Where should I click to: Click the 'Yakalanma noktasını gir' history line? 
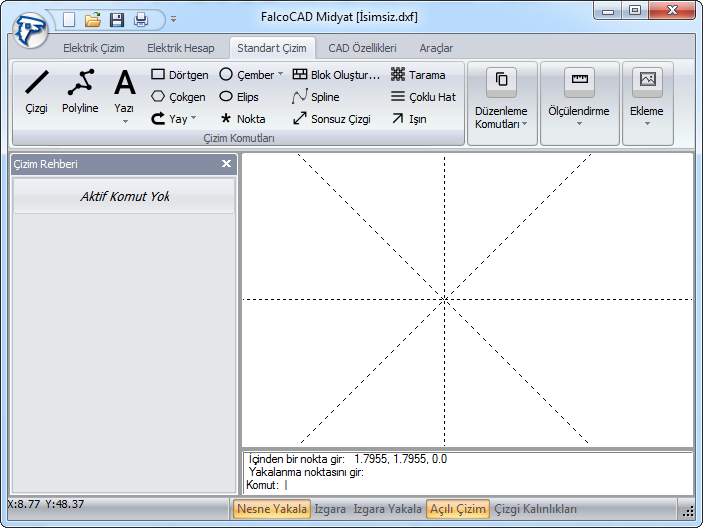(x=306, y=472)
